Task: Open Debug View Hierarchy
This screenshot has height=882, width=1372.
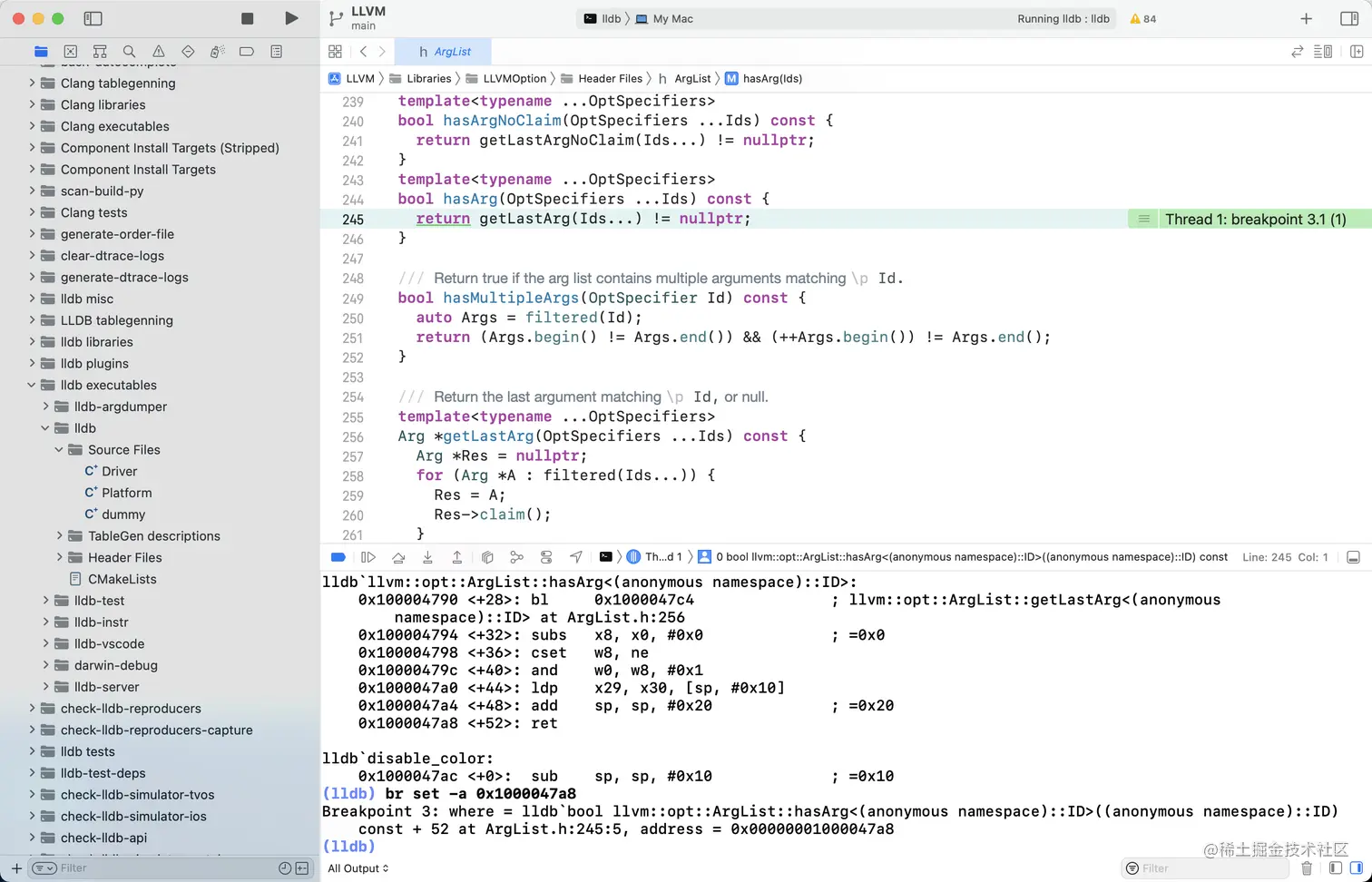Action: (x=487, y=557)
